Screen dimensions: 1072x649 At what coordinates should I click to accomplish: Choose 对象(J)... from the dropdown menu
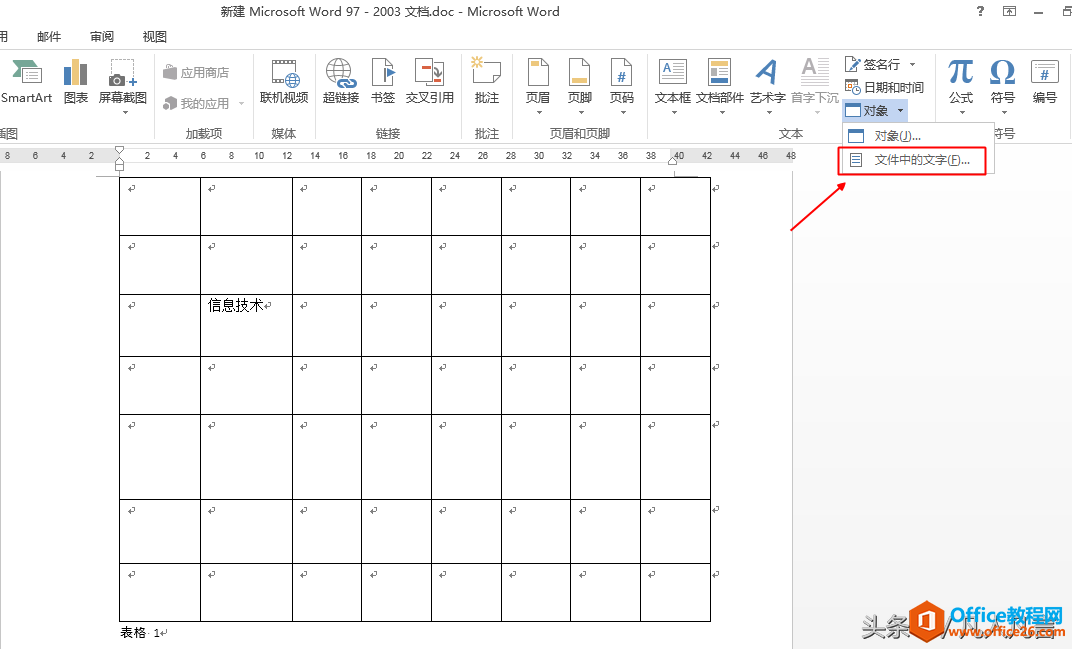[x=916, y=136]
